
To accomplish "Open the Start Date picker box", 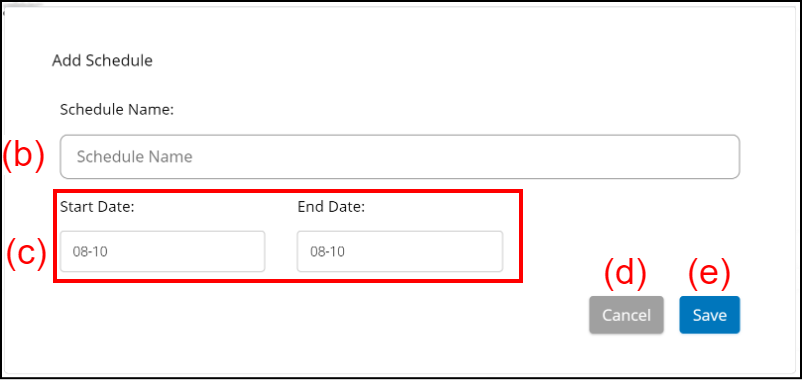I will [x=163, y=251].
